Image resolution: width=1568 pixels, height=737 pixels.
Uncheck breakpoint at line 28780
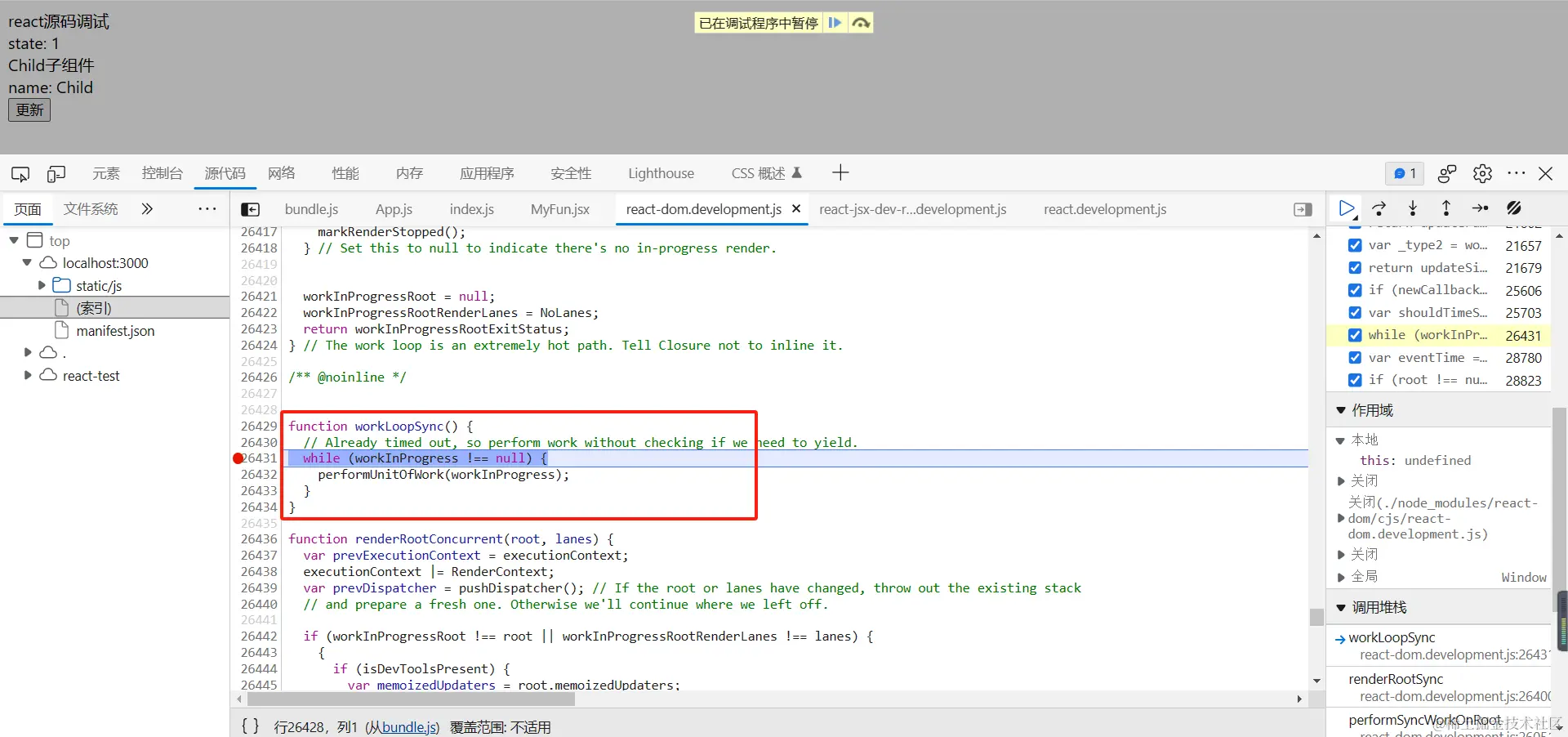tap(1355, 358)
